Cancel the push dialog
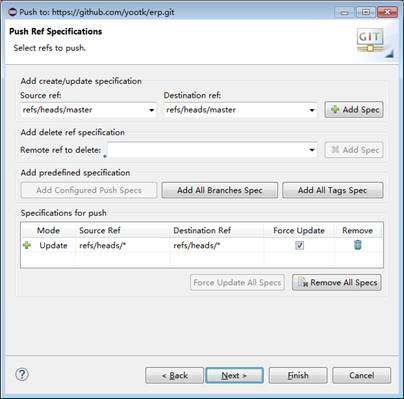The height and width of the screenshot is (399, 404). [361, 375]
